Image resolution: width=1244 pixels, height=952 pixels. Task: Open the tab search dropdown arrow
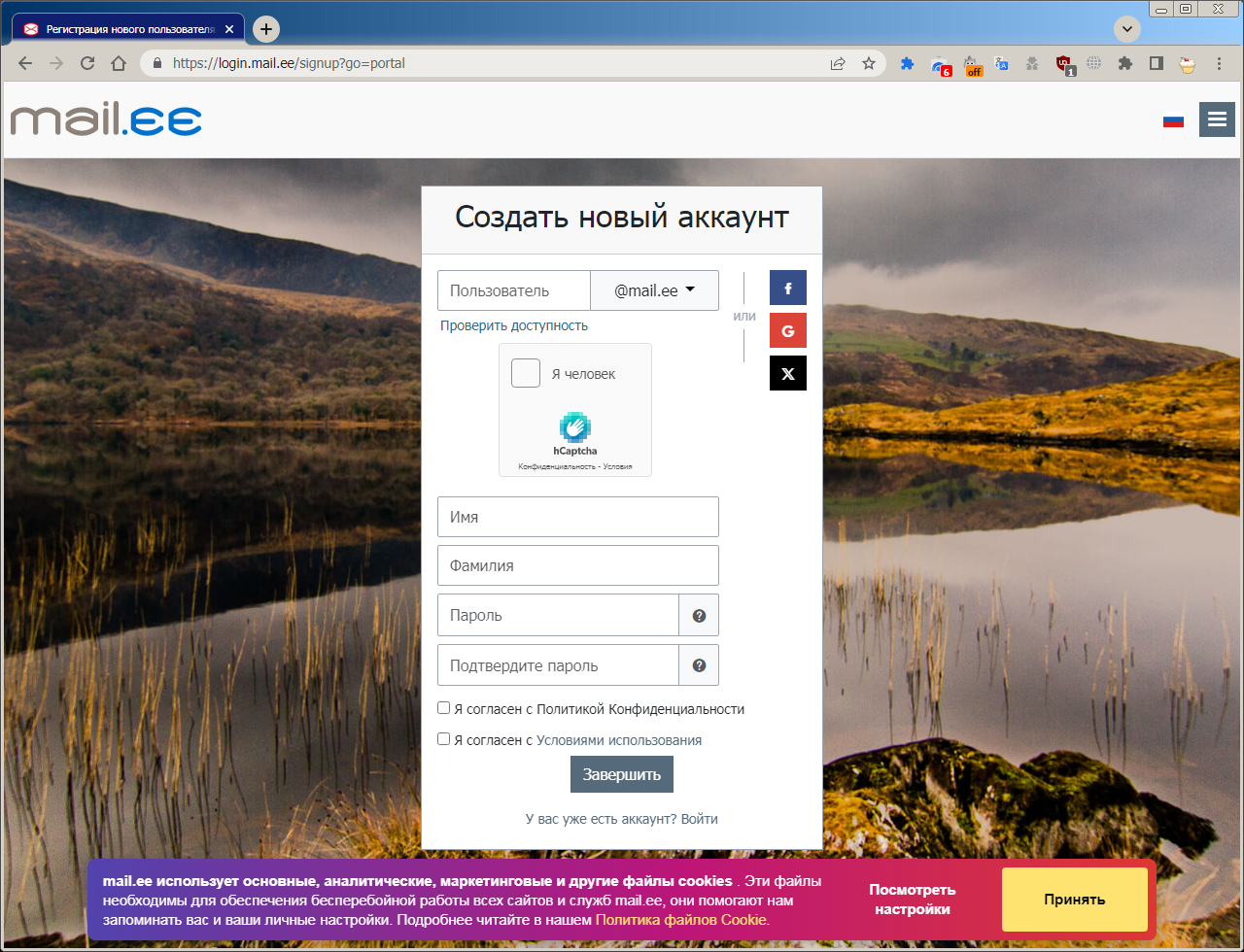pos(1126,28)
